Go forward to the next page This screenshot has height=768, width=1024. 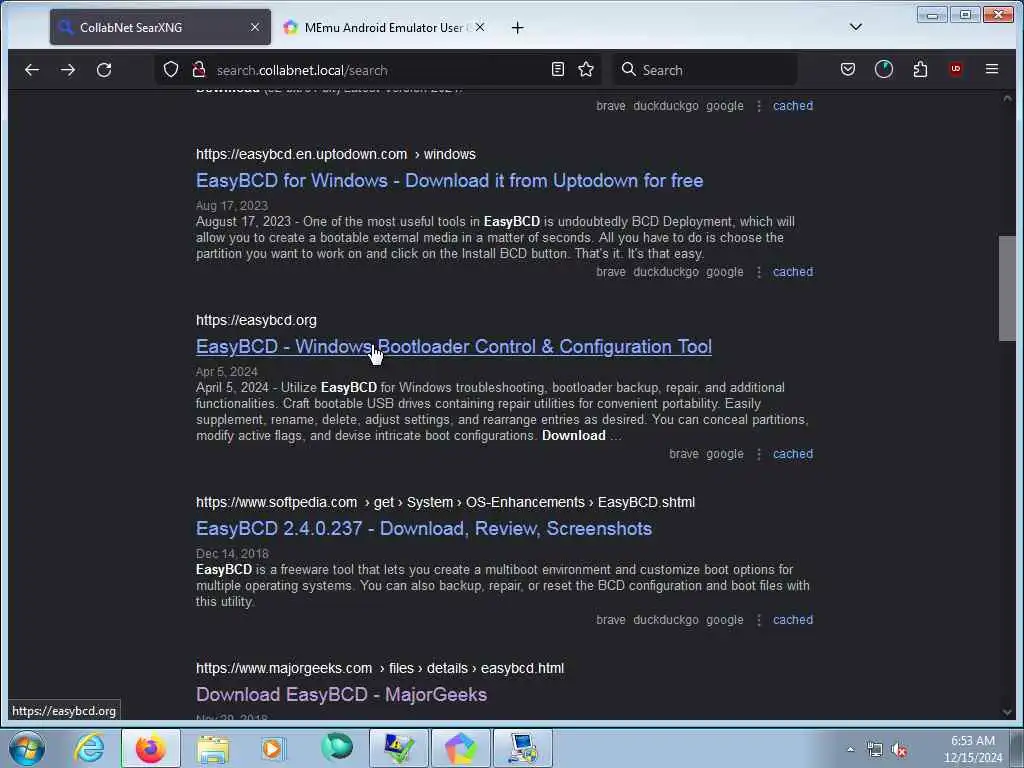(68, 69)
